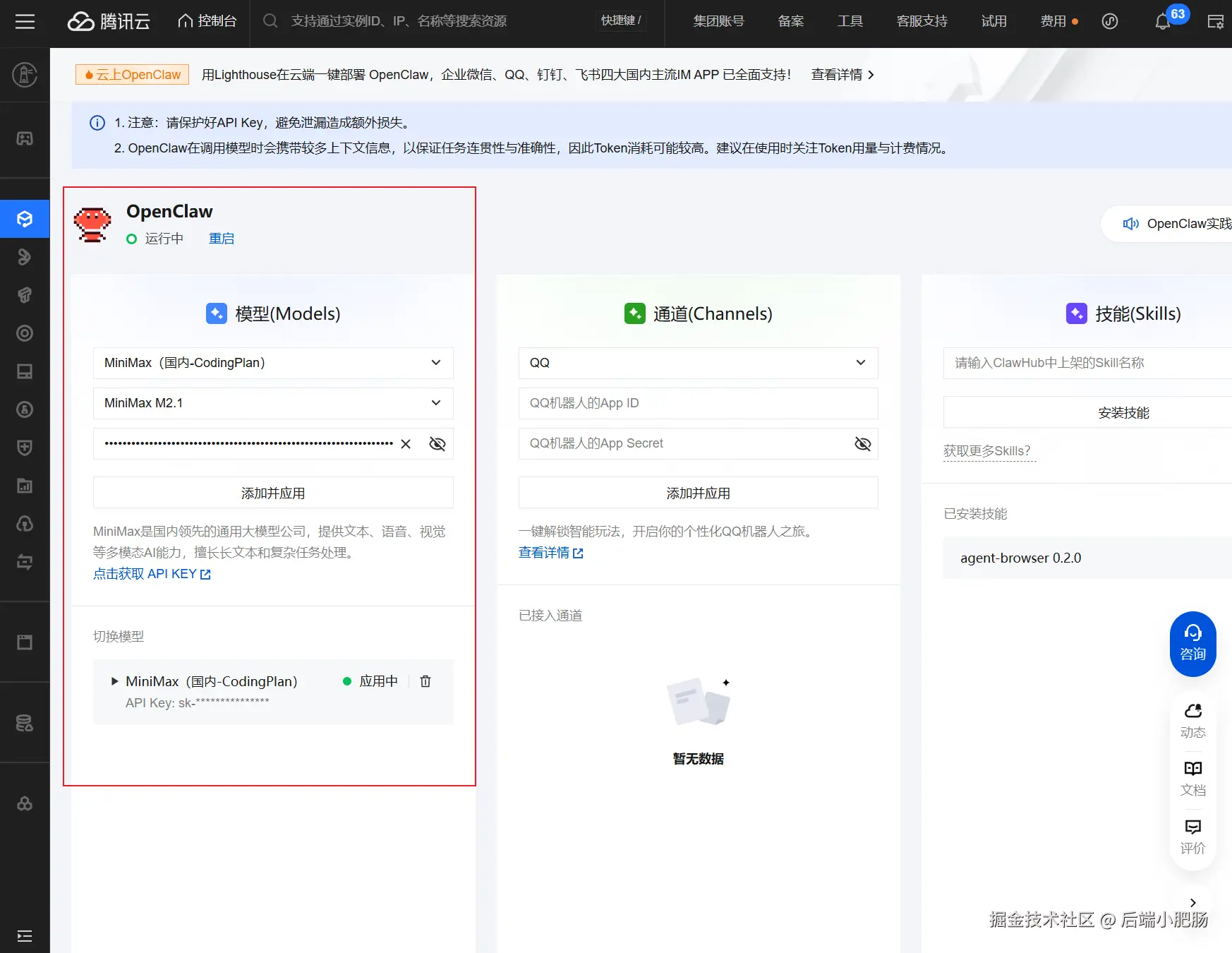
Task: Delete the MiniMax model entry with trash icon
Action: (x=425, y=681)
